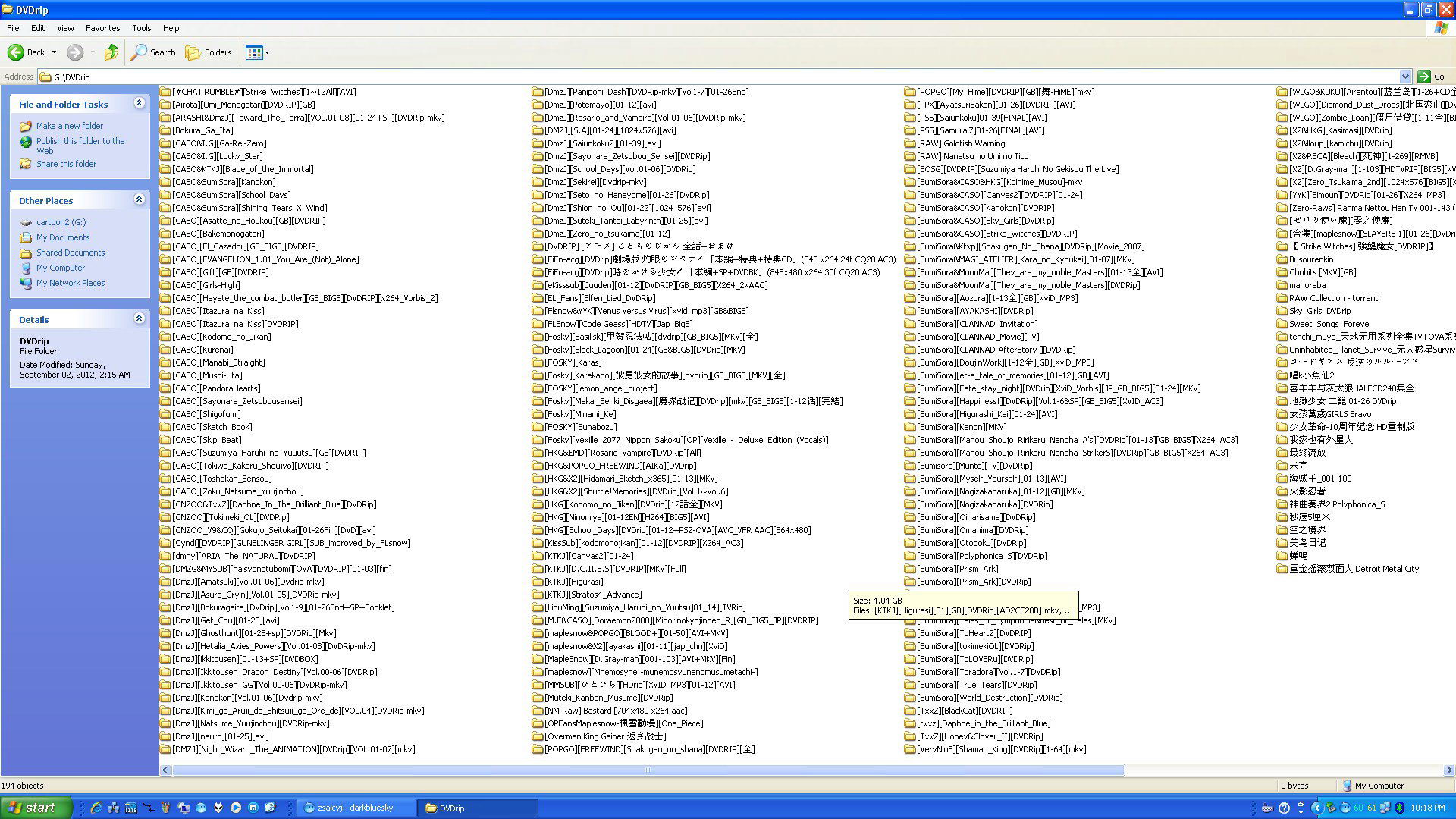Click the Up one level folder icon
This screenshot has height=819, width=1456.
tap(111, 52)
